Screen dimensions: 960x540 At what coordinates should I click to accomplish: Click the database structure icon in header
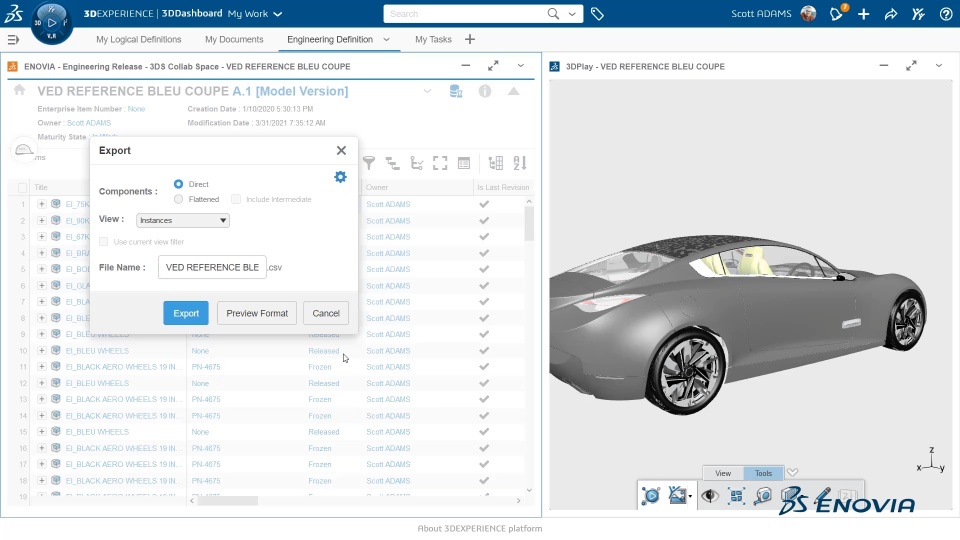click(x=456, y=91)
